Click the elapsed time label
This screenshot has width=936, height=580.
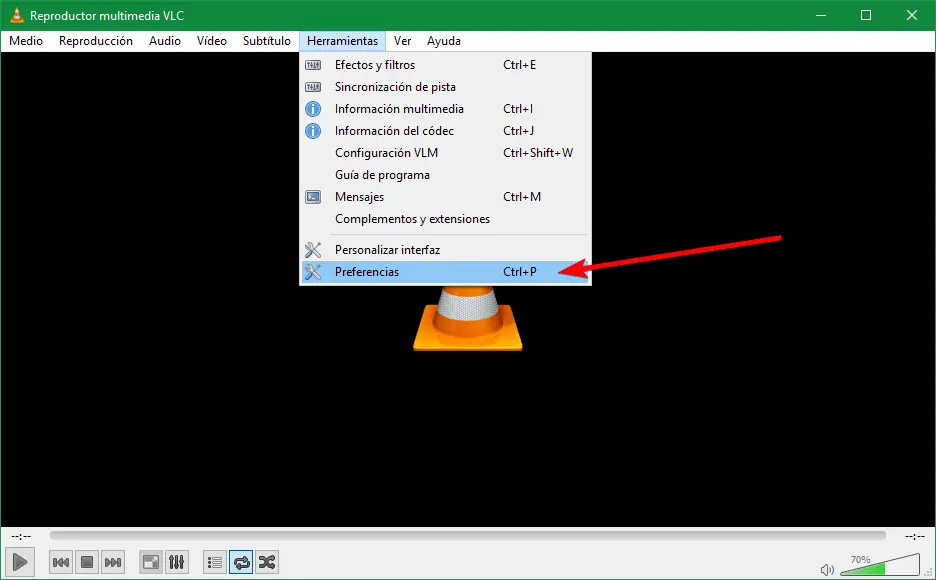pyautogui.click(x=21, y=536)
